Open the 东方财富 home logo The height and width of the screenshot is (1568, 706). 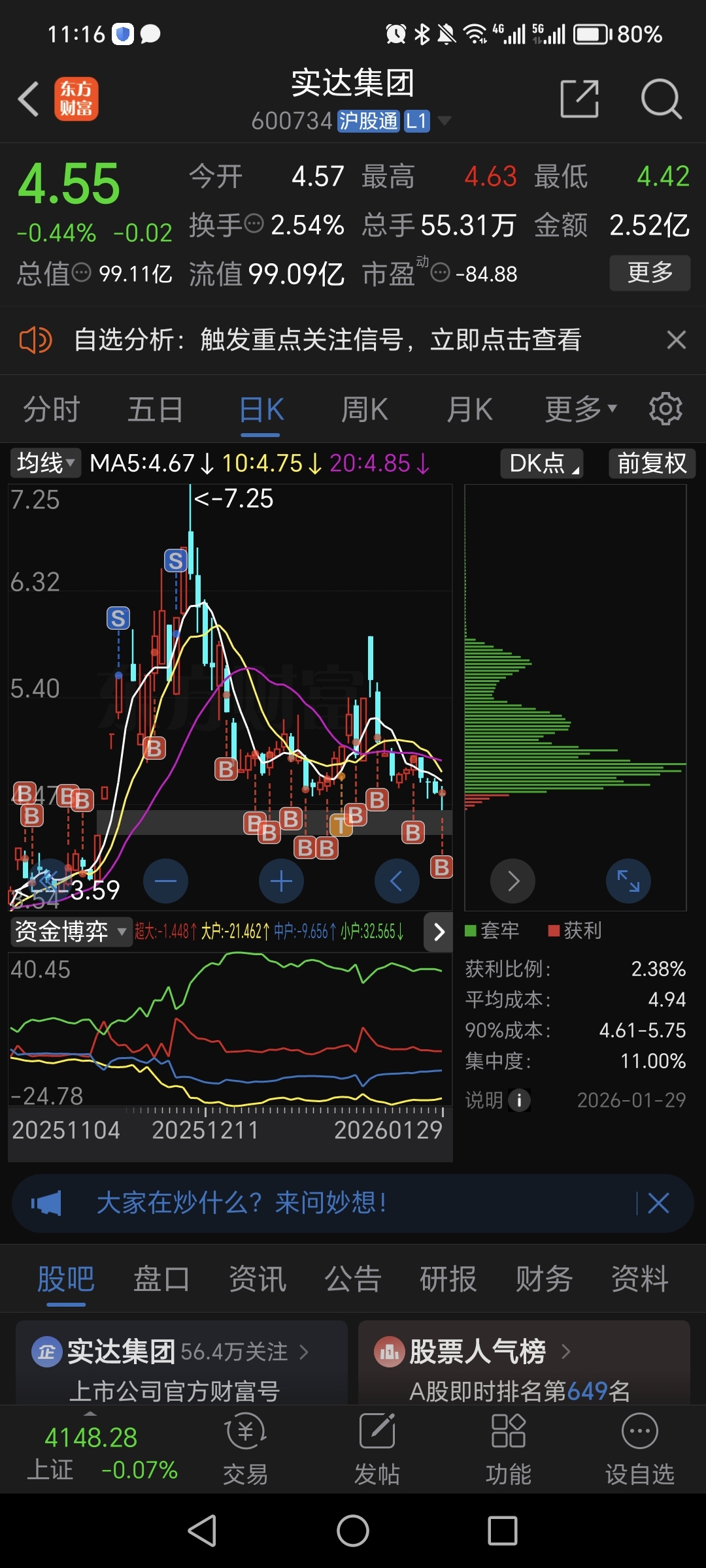coord(76,99)
